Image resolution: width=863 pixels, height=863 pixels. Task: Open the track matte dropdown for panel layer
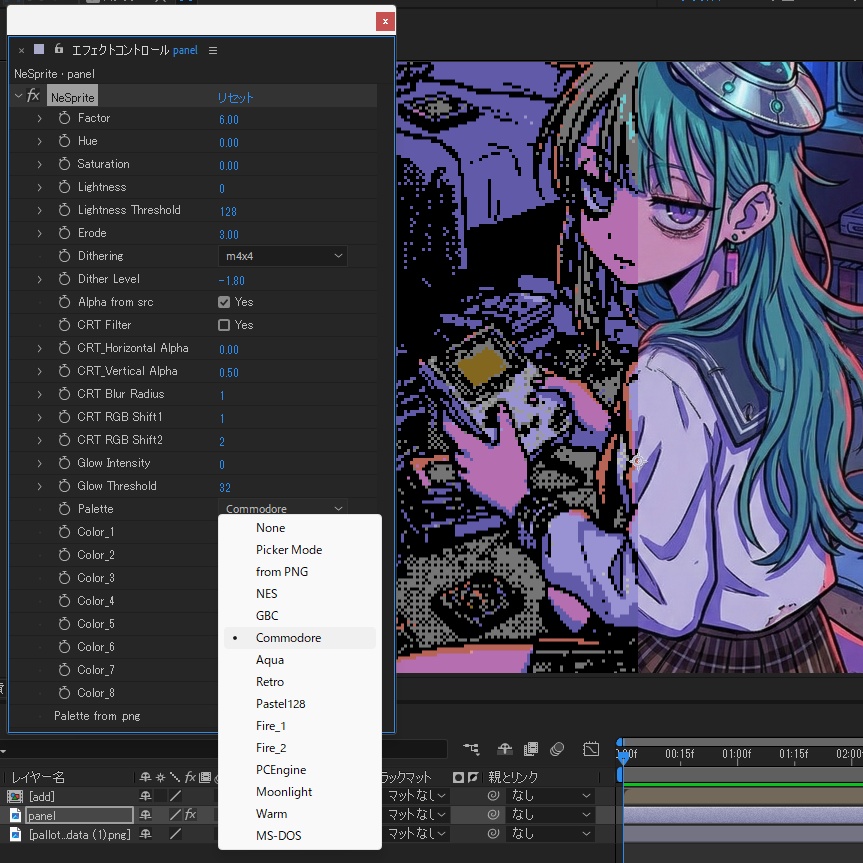click(415, 814)
